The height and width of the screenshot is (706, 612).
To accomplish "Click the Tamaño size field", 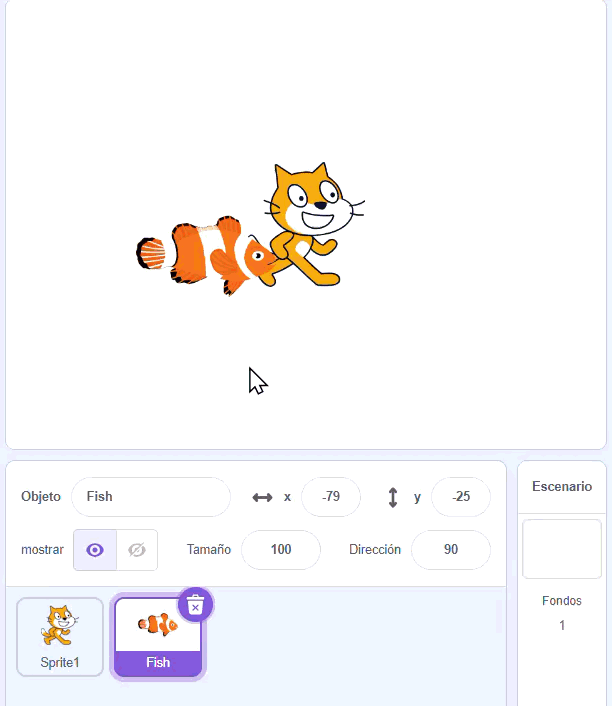I will tap(281, 549).
